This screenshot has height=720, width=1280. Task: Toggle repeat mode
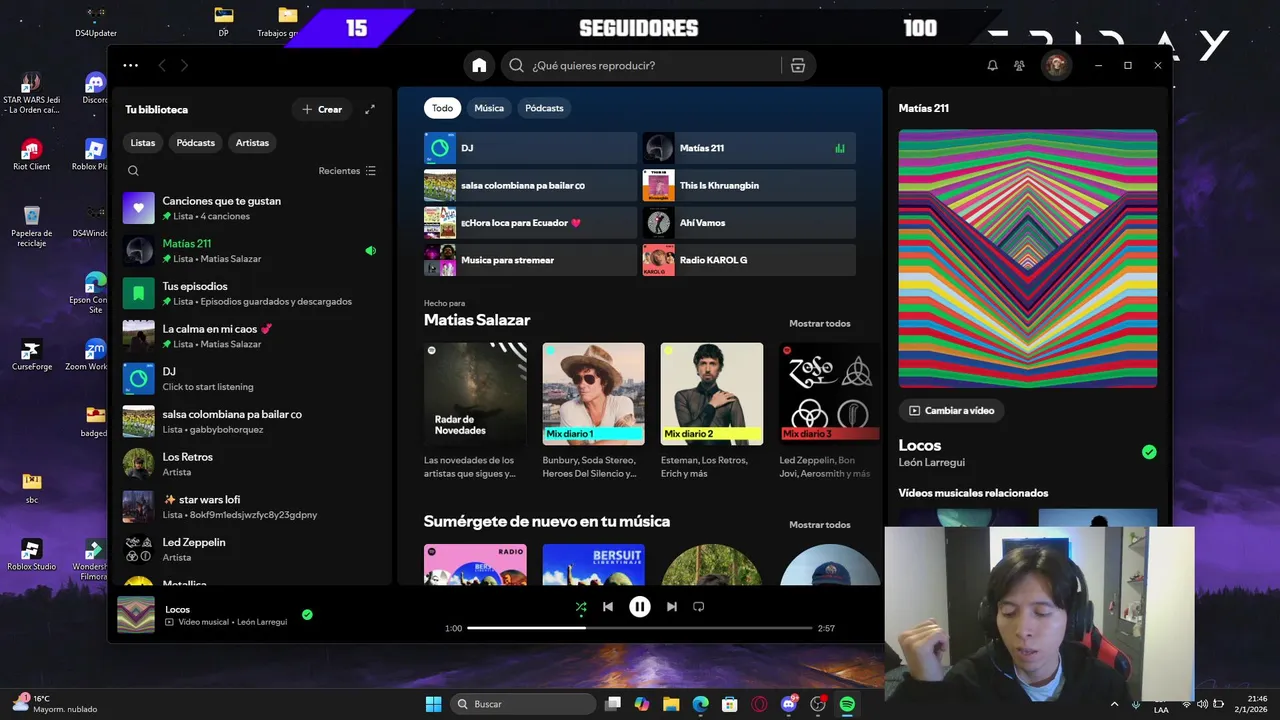(699, 606)
